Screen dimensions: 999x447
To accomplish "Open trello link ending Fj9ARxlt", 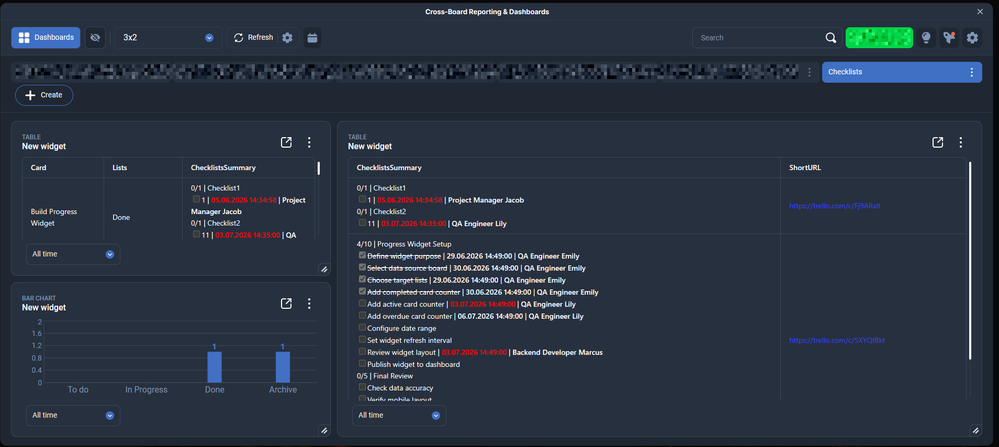I will click(835, 206).
